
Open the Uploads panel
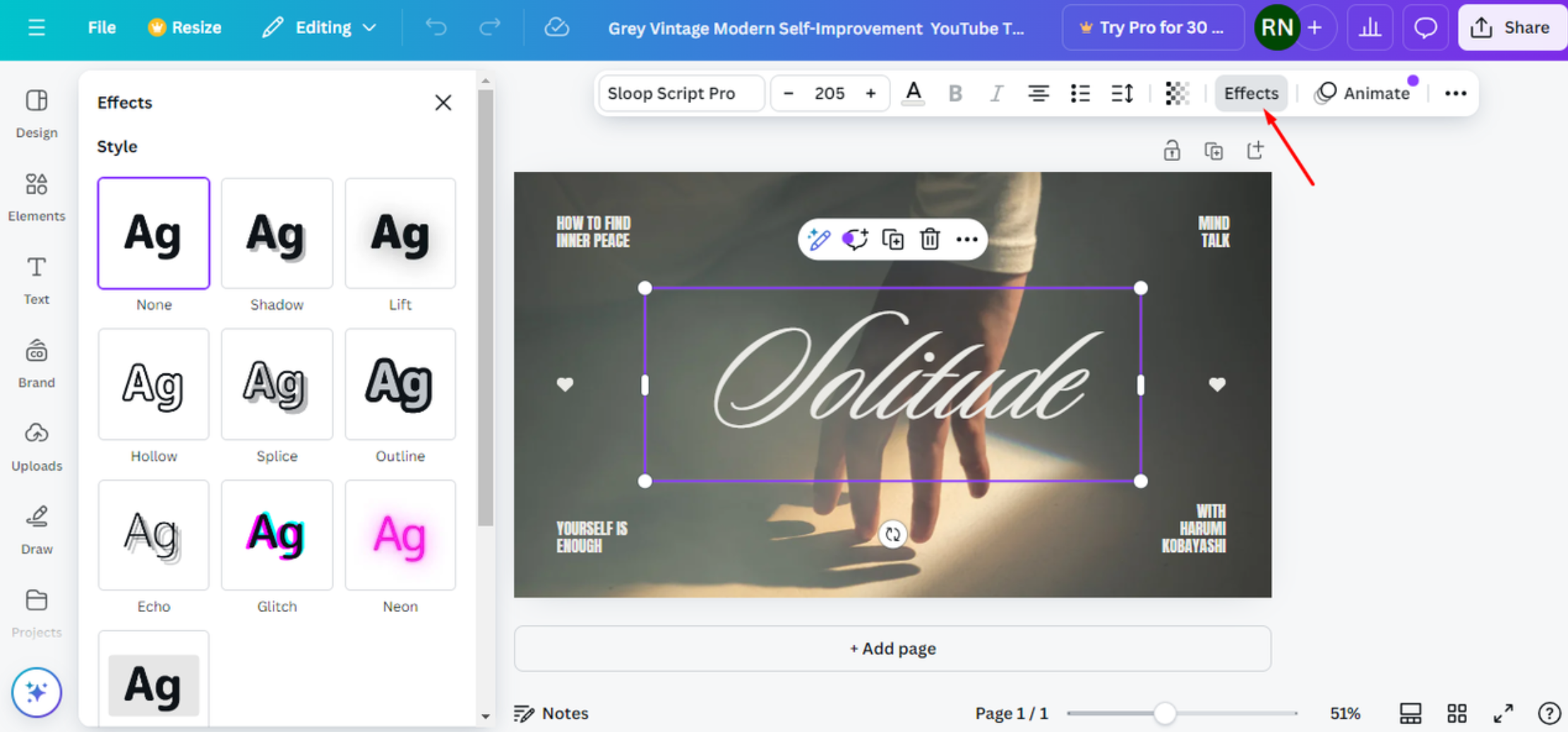(36, 445)
